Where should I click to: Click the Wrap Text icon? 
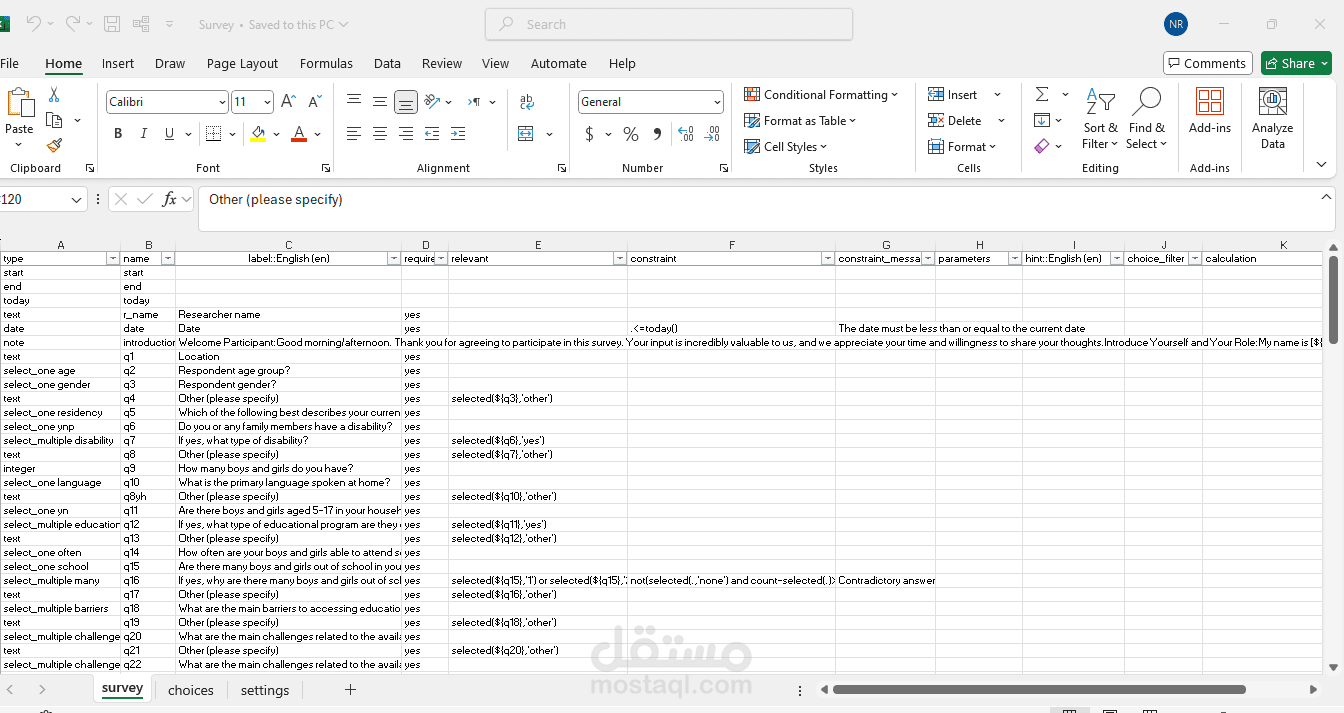(x=527, y=102)
